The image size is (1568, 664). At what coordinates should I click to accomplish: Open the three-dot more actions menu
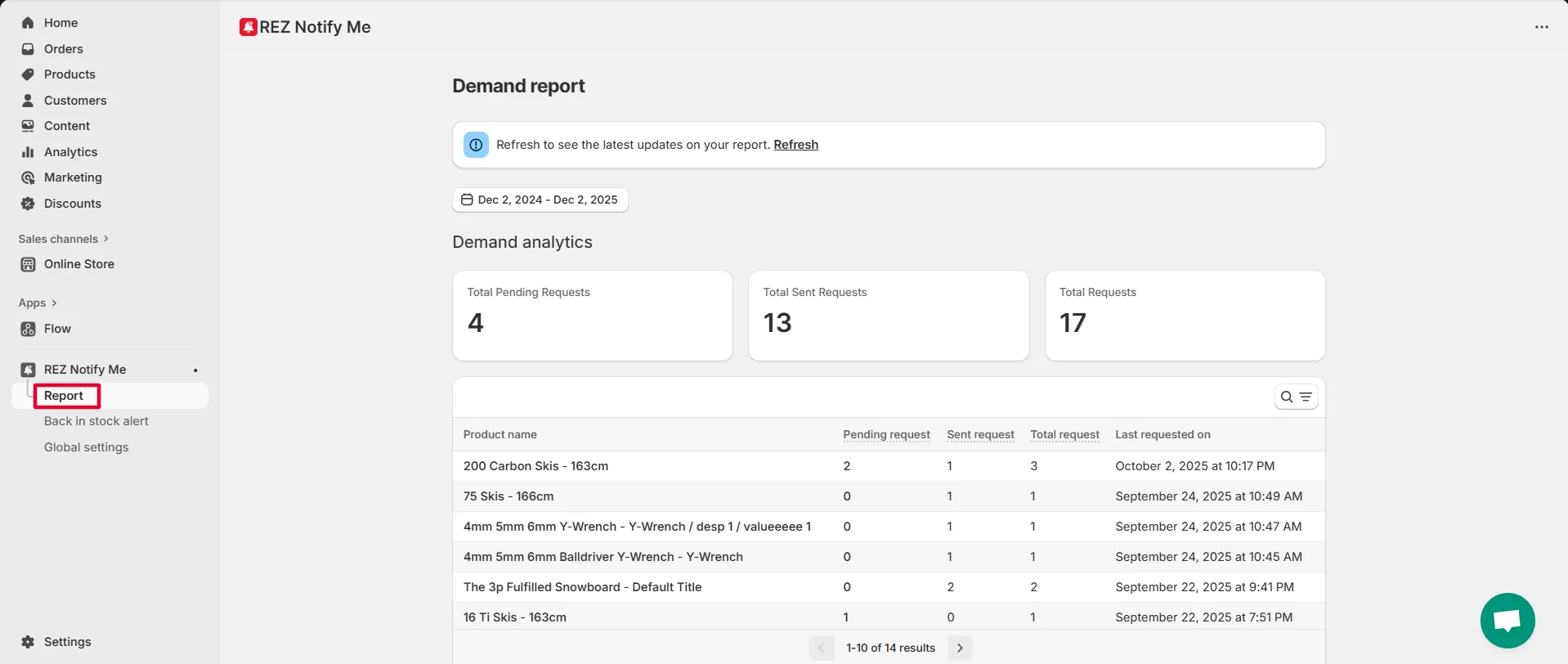1542,27
